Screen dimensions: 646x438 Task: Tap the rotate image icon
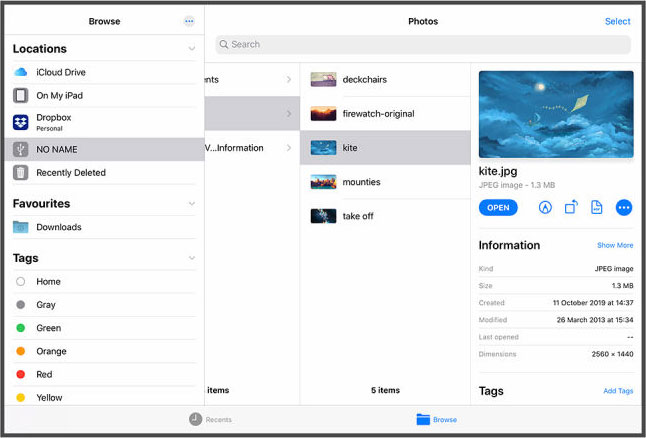571,207
